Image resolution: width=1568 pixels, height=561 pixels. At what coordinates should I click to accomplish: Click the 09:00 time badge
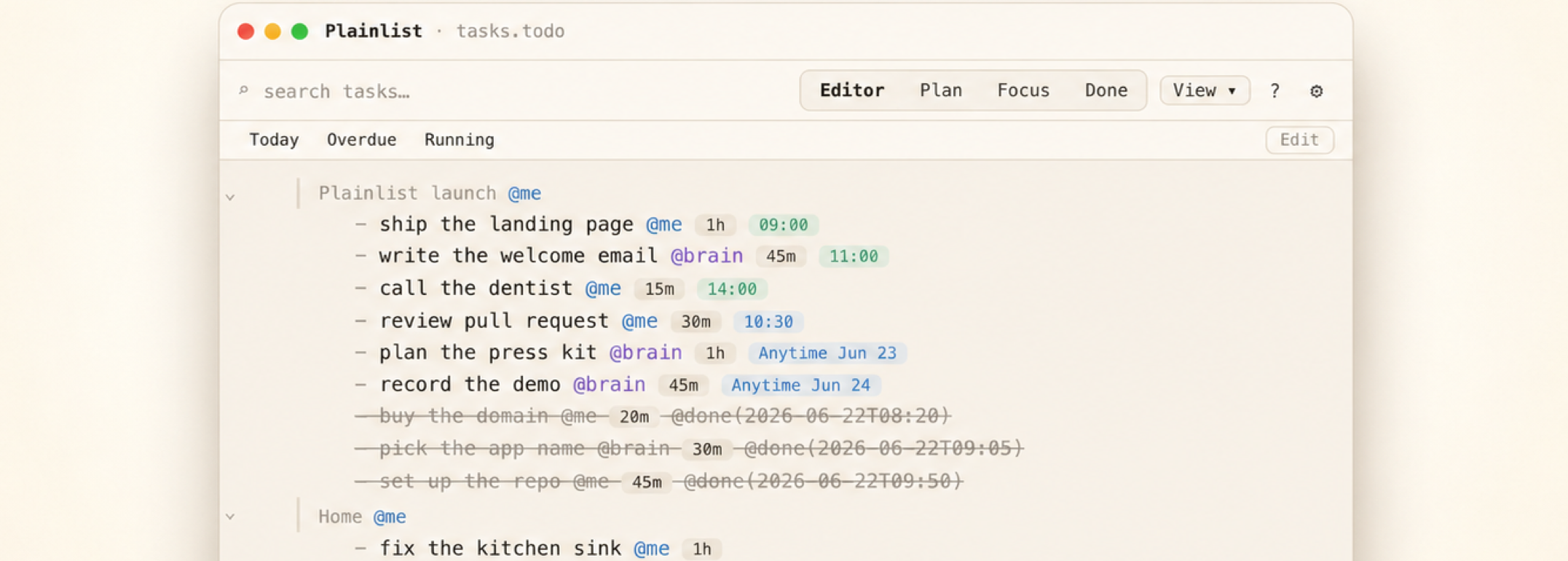pyautogui.click(x=784, y=225)
